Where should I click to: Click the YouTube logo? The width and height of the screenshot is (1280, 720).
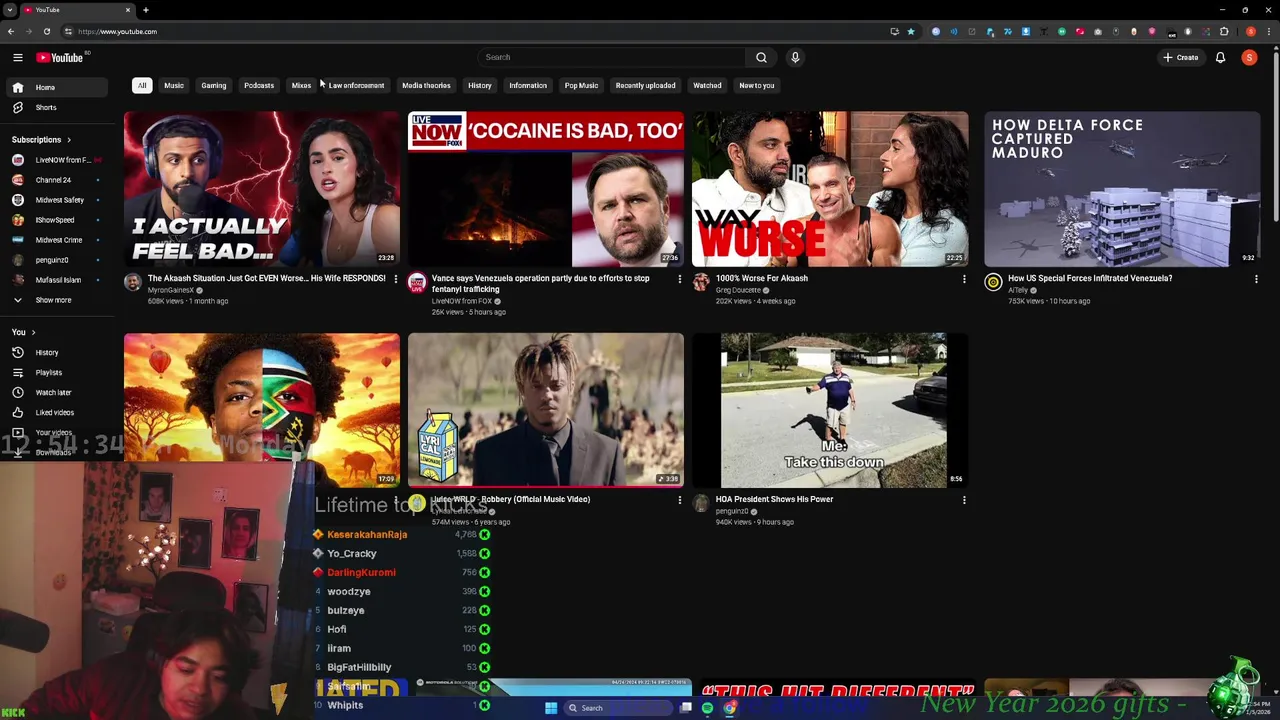[x=60, y=57]
